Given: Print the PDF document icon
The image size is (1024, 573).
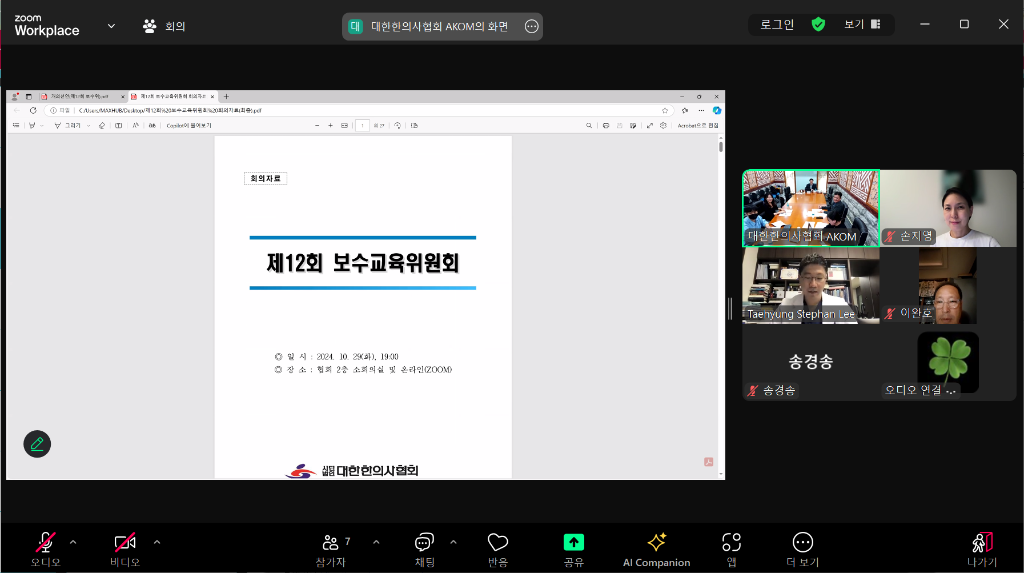Looking at the screenshot, I should [x=605, y=125].
